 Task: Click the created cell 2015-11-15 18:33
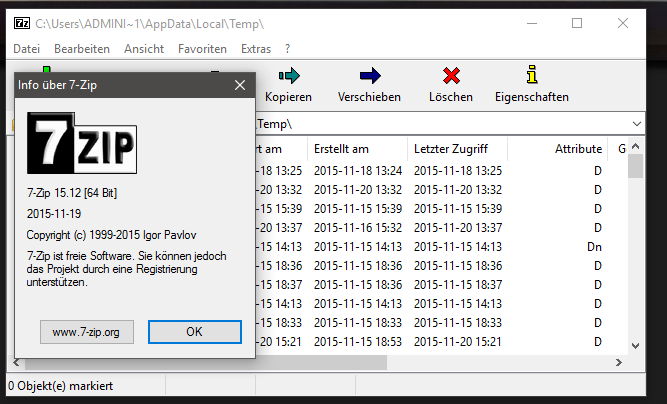358,322
